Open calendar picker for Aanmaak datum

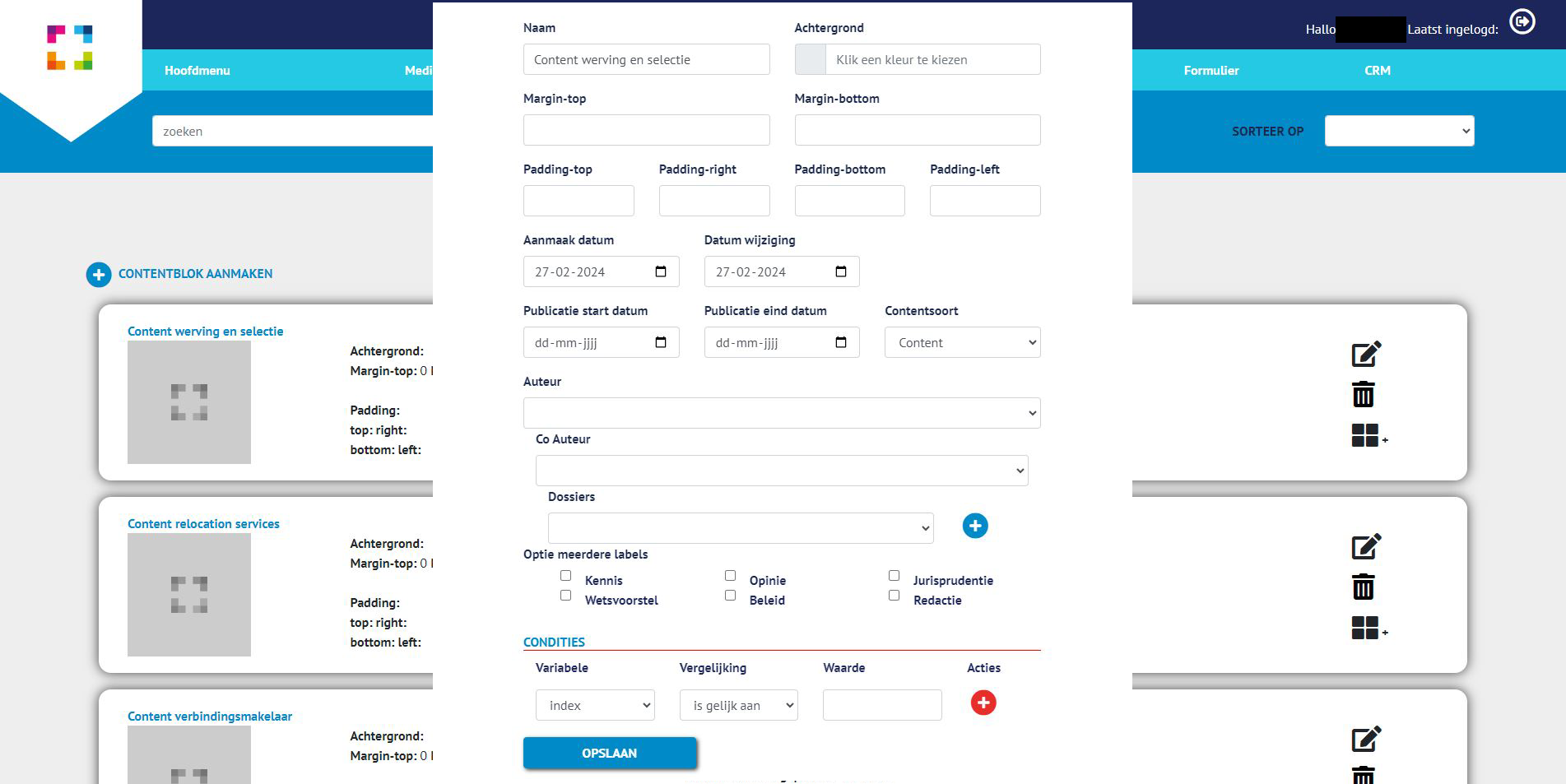point(661,271)
